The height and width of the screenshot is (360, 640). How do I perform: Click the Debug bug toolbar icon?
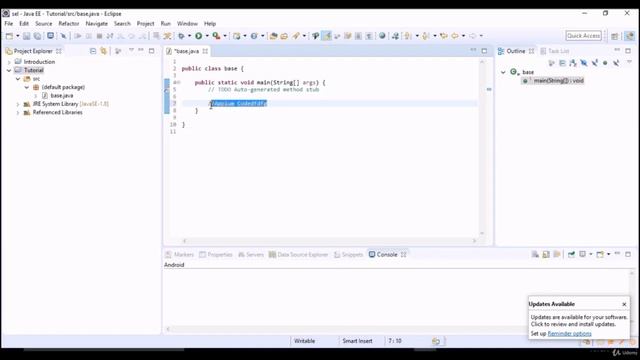coord(181,36)
